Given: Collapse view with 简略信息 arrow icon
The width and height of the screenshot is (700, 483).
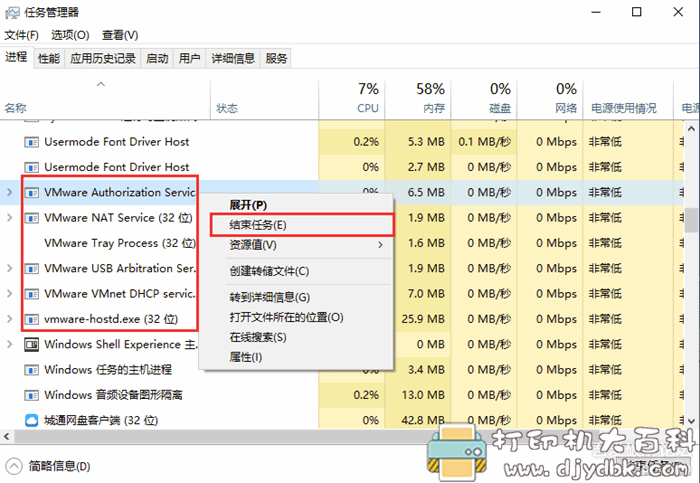Looking at the screenshot, I should pos(14,466).
